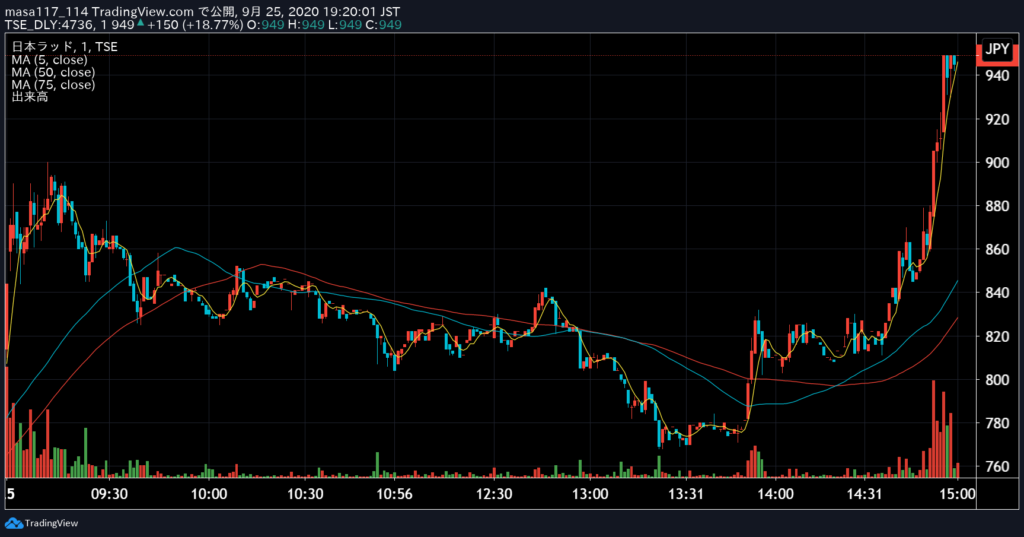This screenshot has width=1024, height=537.
Task: Click the H:949 high value in header
Action: (306, 25)
